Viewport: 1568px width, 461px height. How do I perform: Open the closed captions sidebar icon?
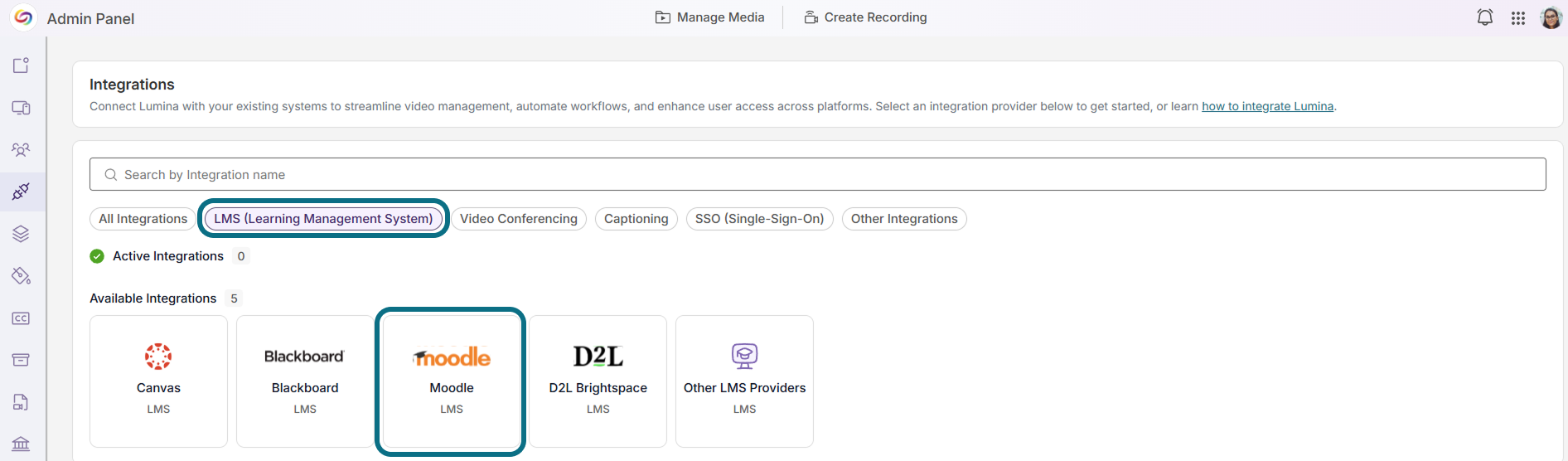point(21,318)
